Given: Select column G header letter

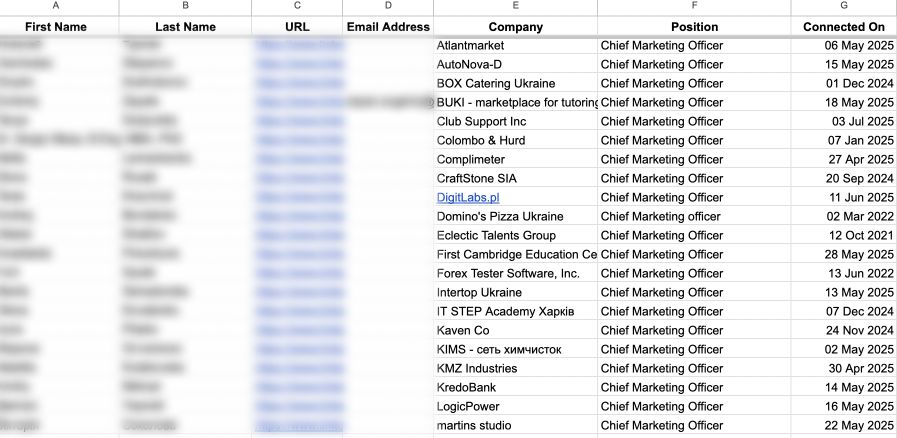Looking at the screenshot, I should [844, 7].
